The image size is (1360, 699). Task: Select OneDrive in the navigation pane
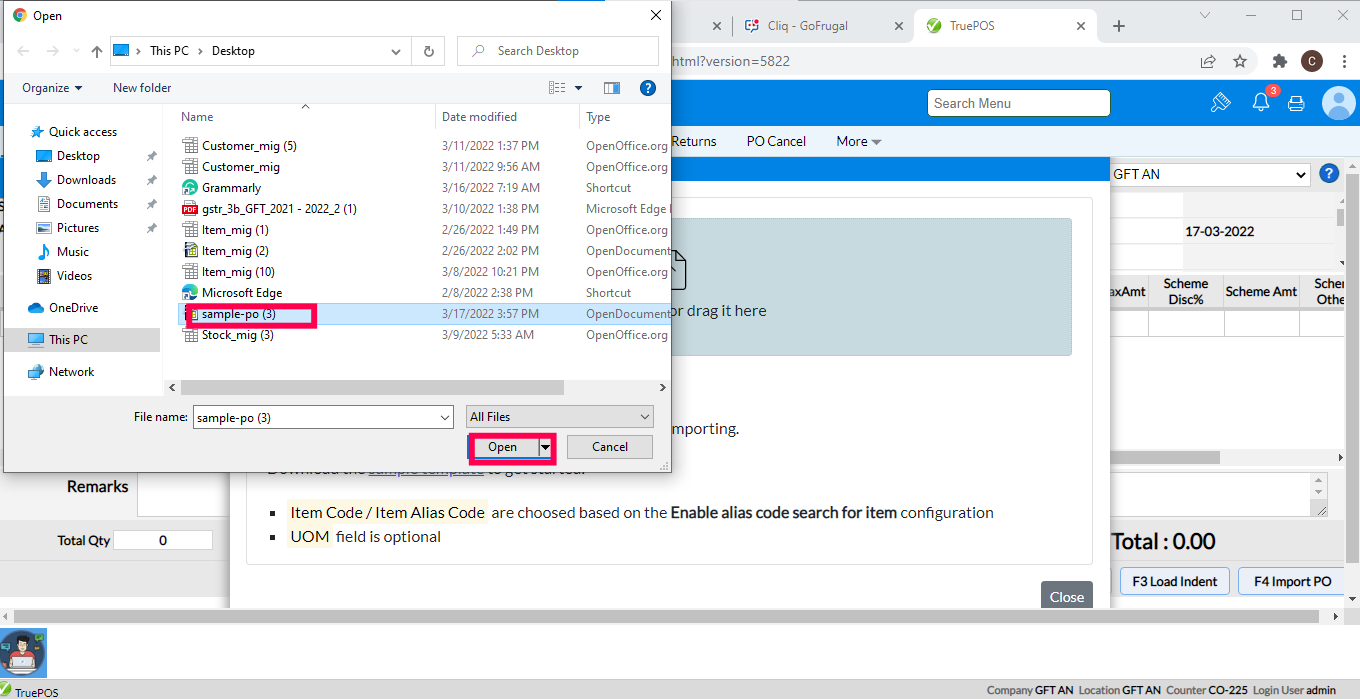click(73, 308)
